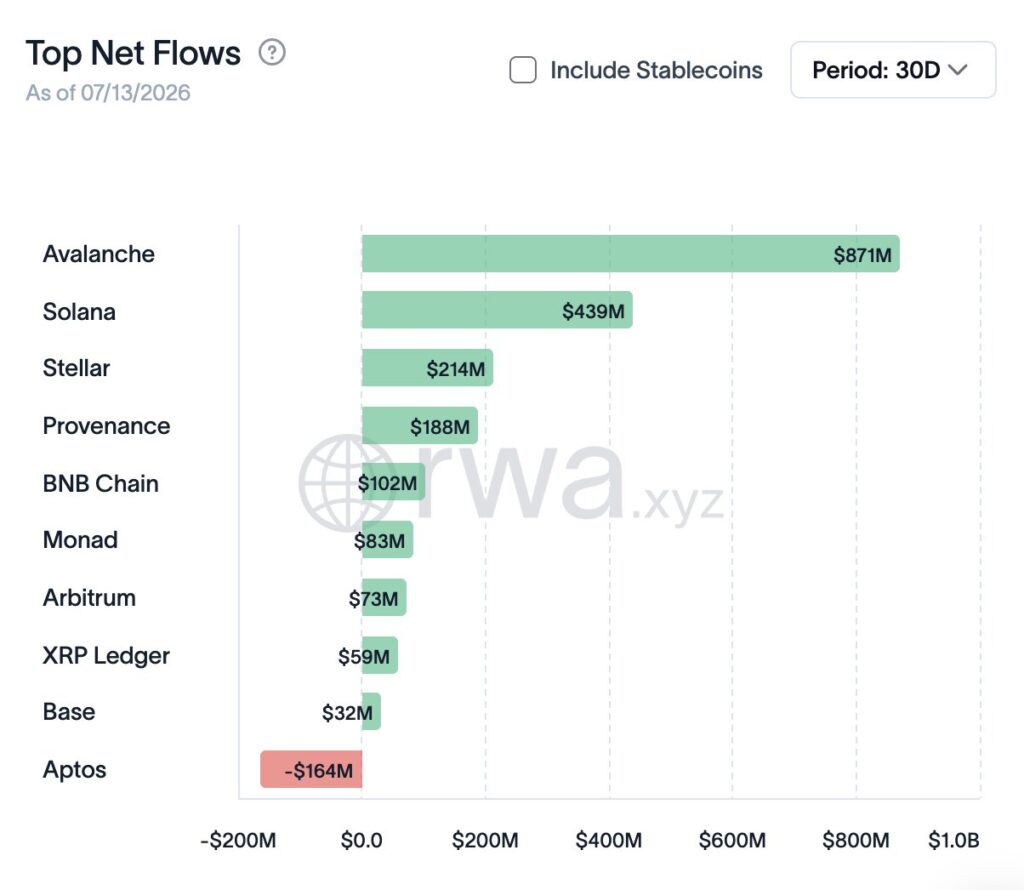The width and height of the screenshot is (1024, 890).
Task: Click the Monad $83M bar
Action: [387, 539]
